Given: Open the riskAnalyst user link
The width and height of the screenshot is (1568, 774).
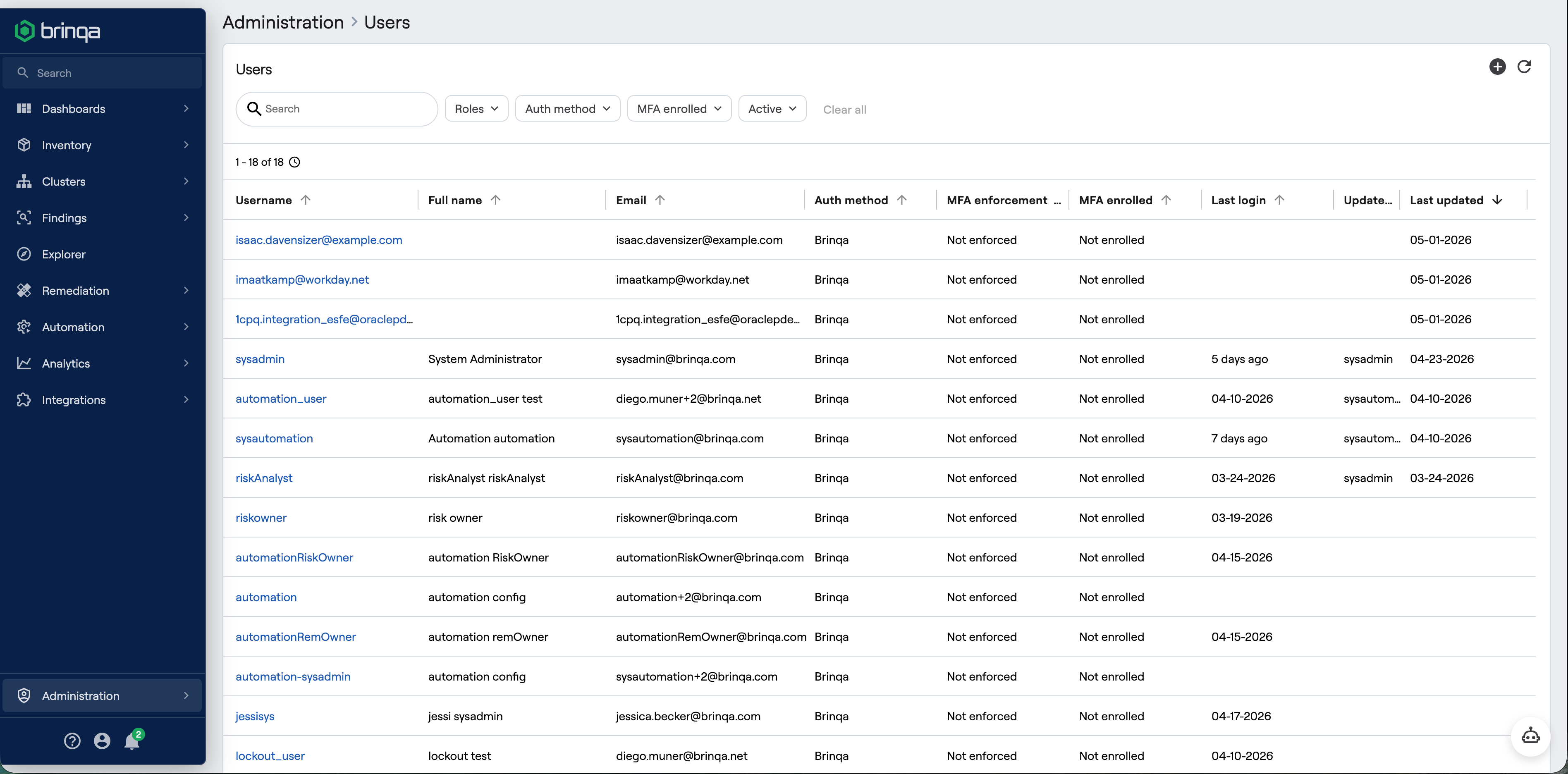Looking at the screenshot, I should click(x=263, y=478).
